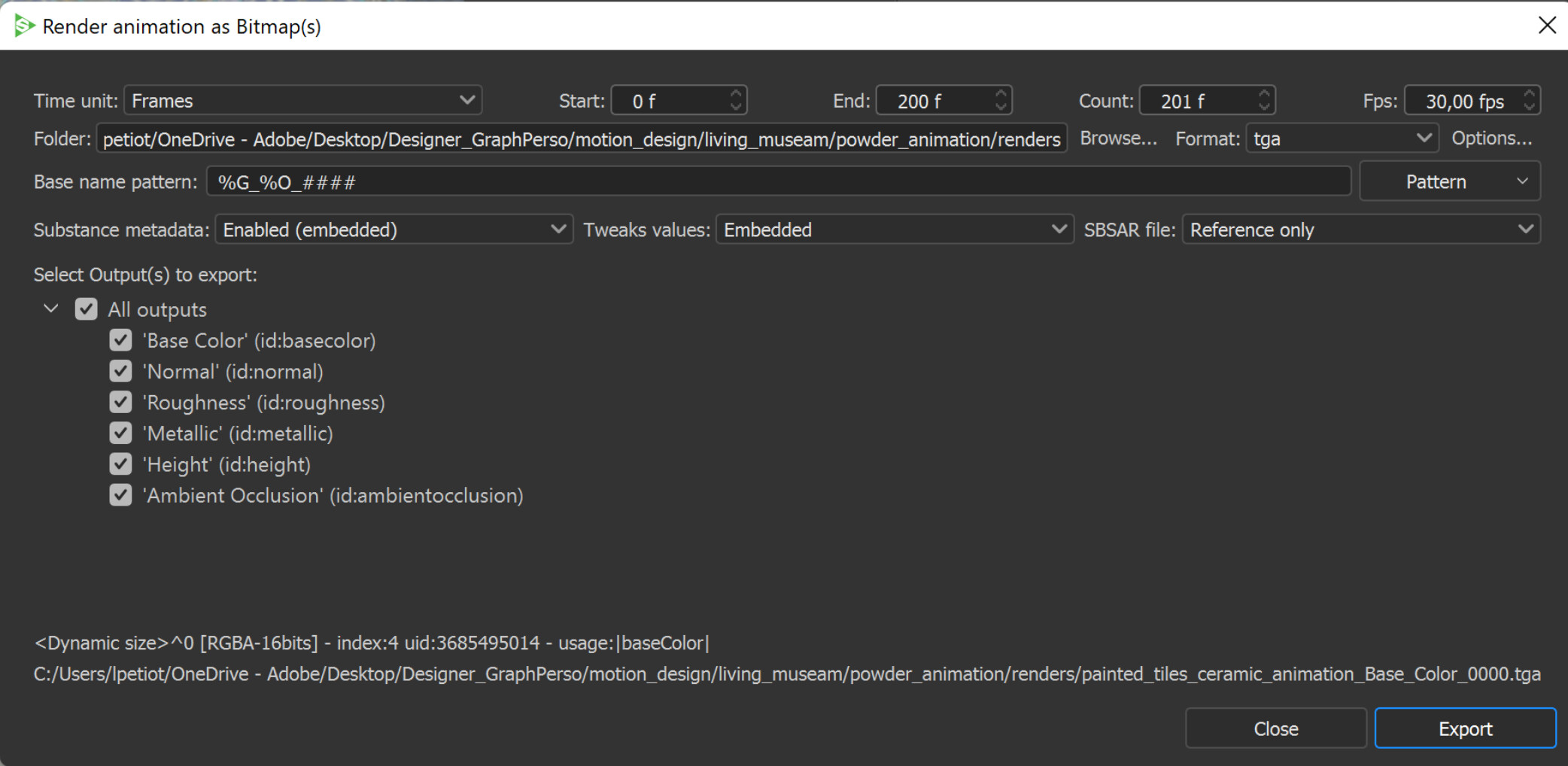Uncheck the Roughness output
The width and height of the screenshot is (1568, 766).
[x=120, y=402]
